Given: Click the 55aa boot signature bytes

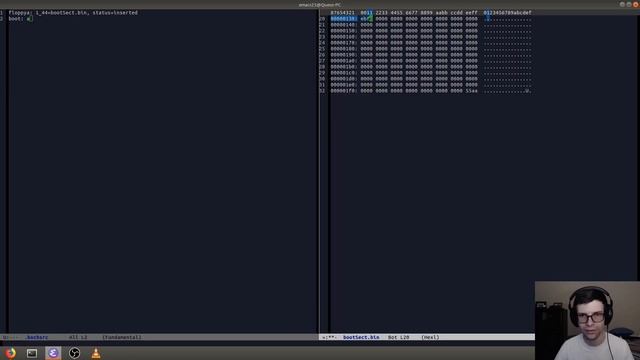Looking at the screenshot, I should tap(471, 91).
